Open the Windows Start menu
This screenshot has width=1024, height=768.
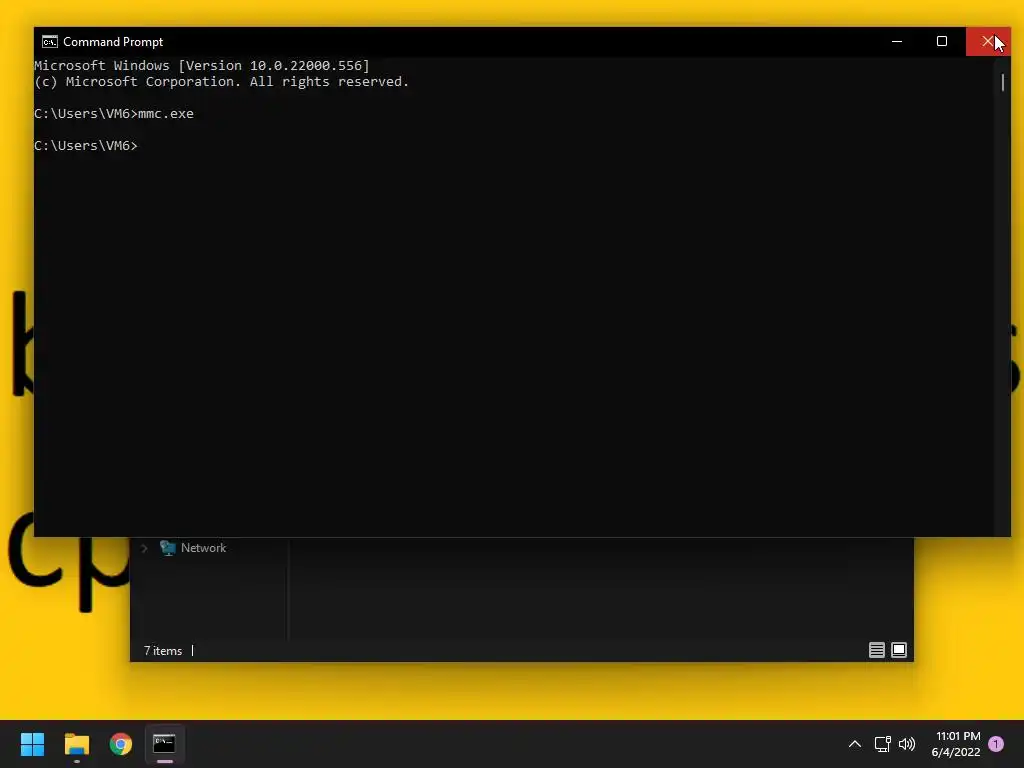[x=32, y=744]
